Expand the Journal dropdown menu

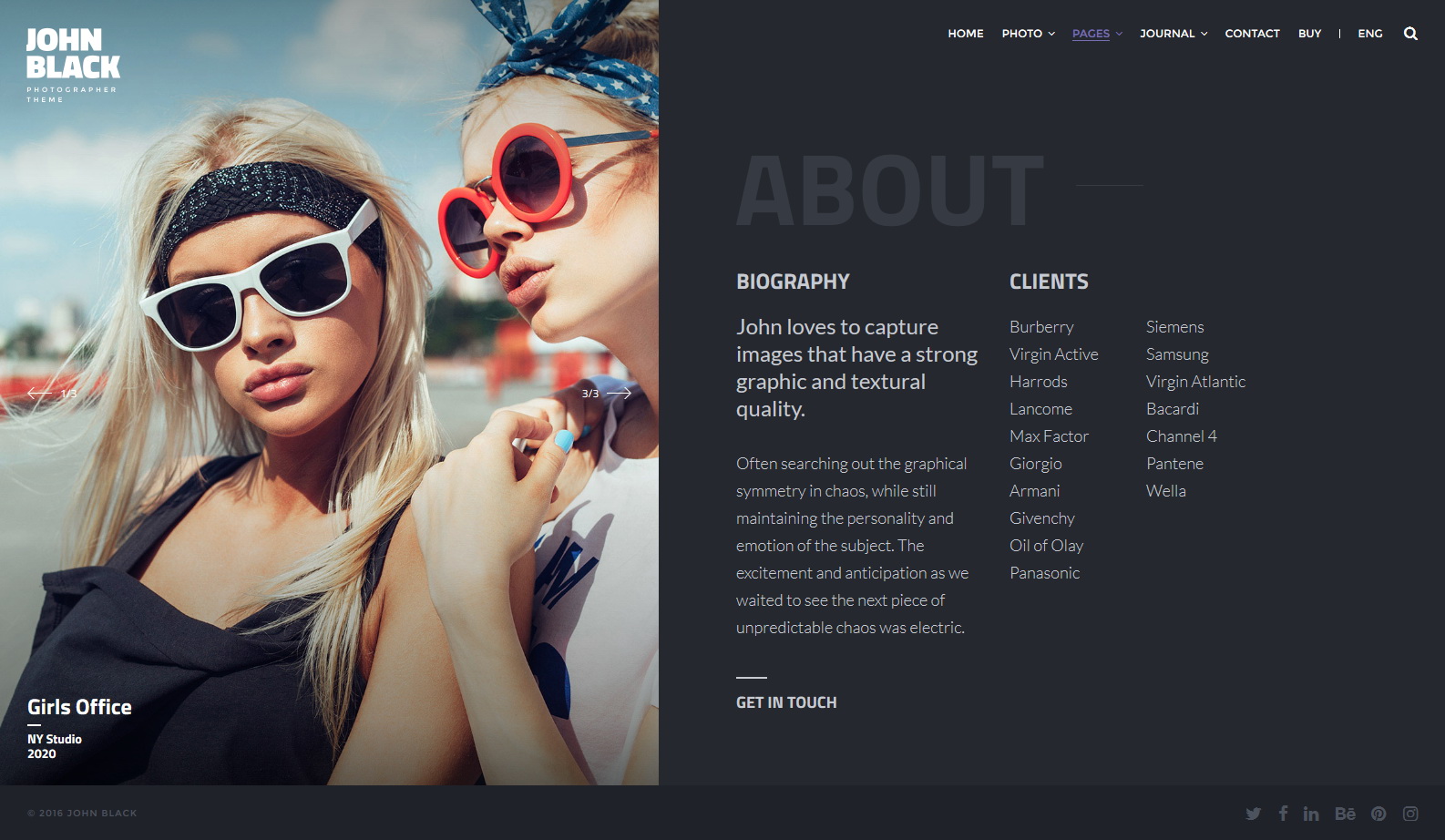point(1173,34)
